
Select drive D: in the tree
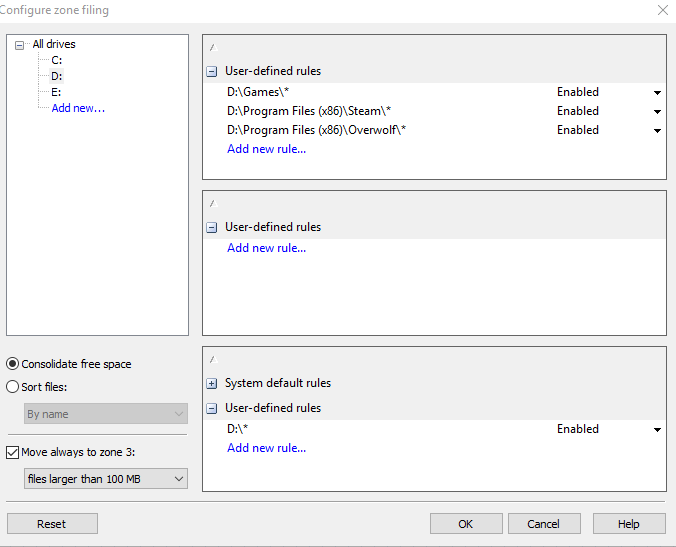[x=57, y=76]
